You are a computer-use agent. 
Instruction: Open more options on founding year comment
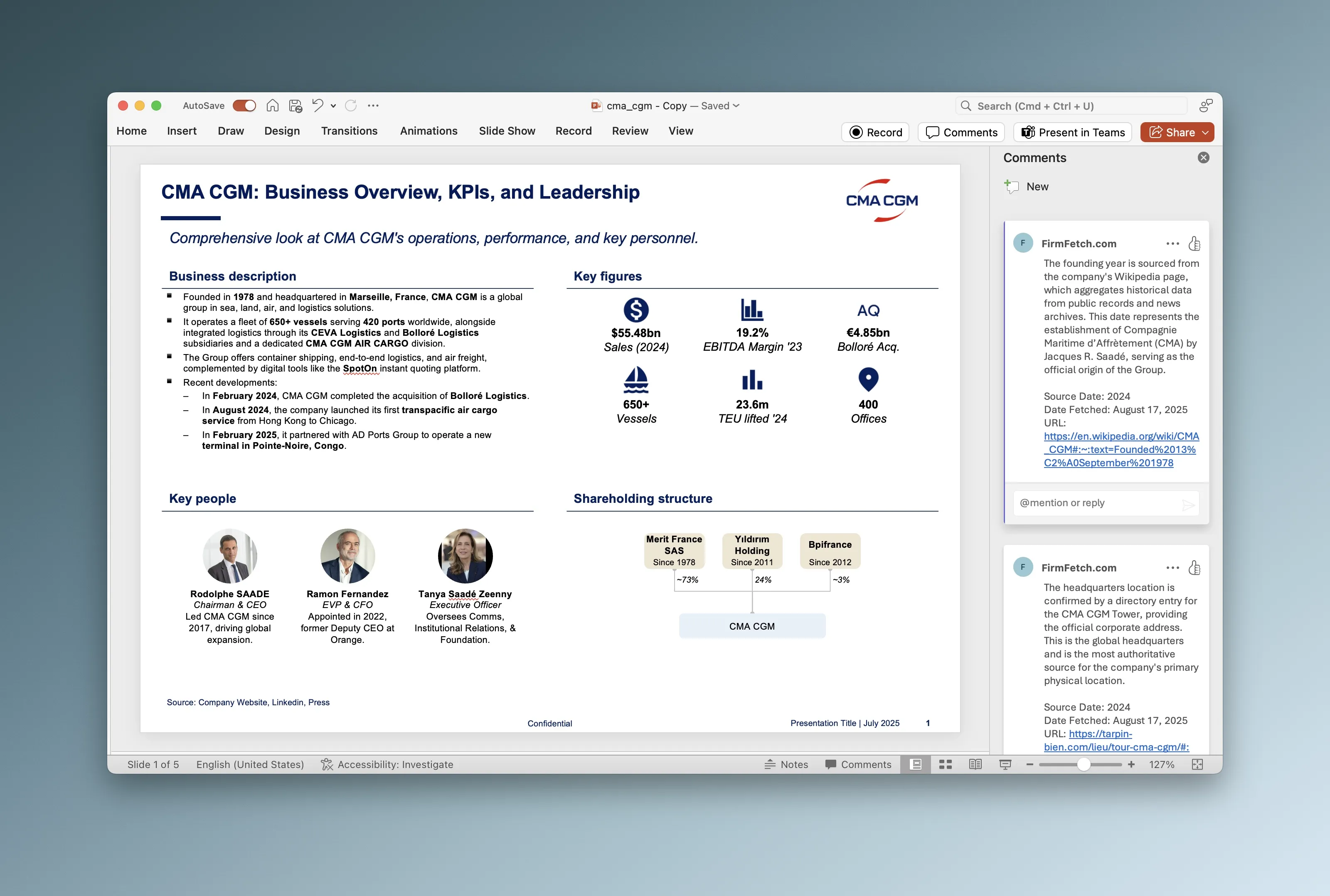1172,244
